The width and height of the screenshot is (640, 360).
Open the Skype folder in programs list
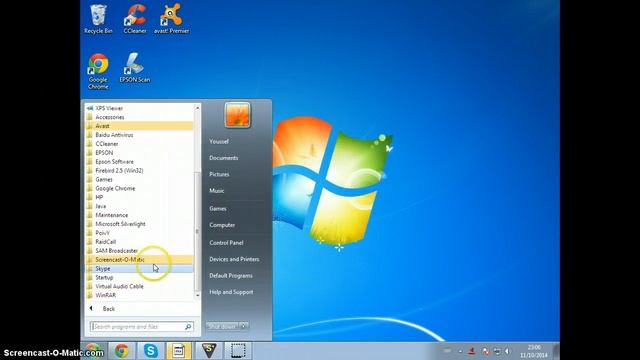tap(139, 269)
